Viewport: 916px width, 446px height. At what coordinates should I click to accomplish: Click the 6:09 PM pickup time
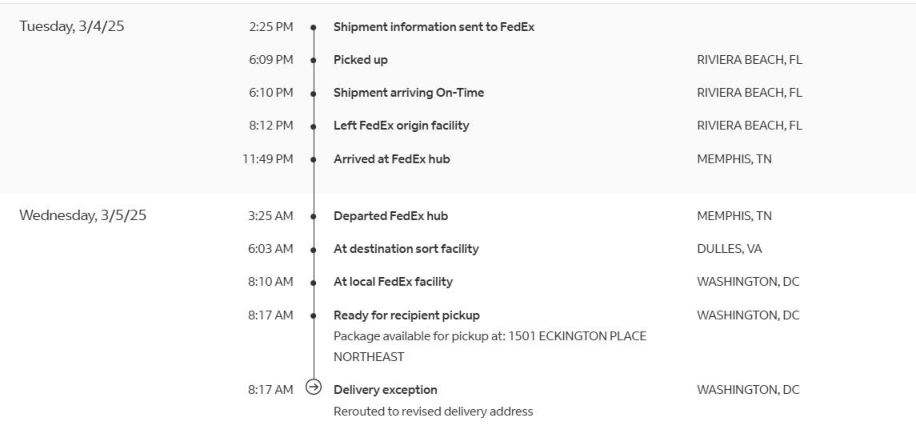tap(273, 60)
